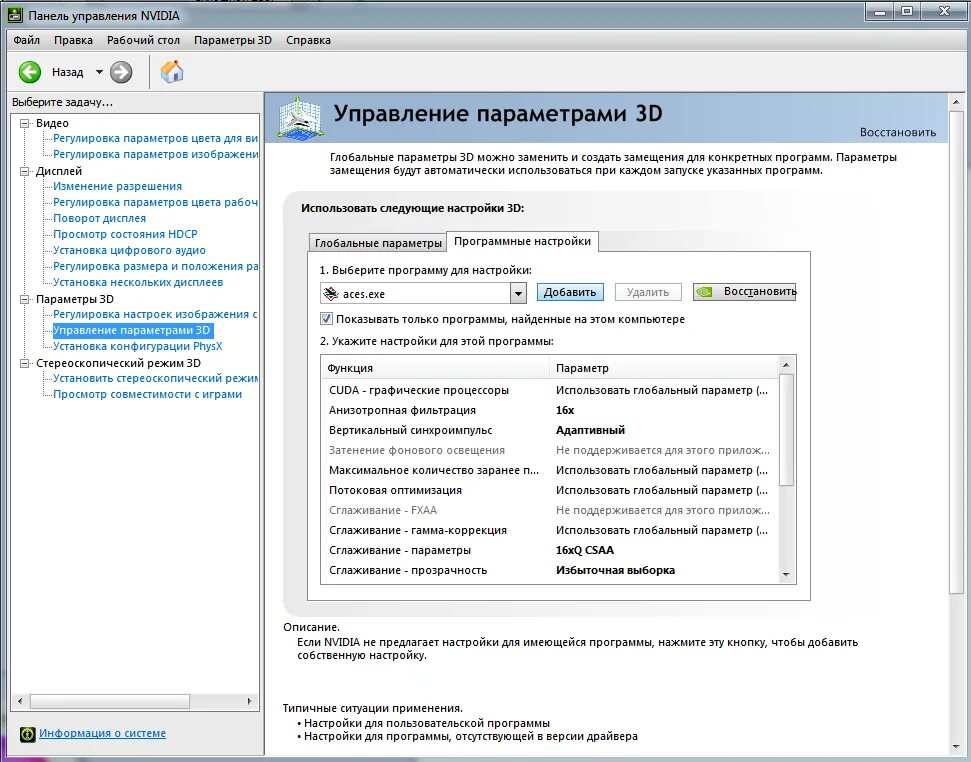Switch to Глобальные параметры tab

[x=378, y=243]
